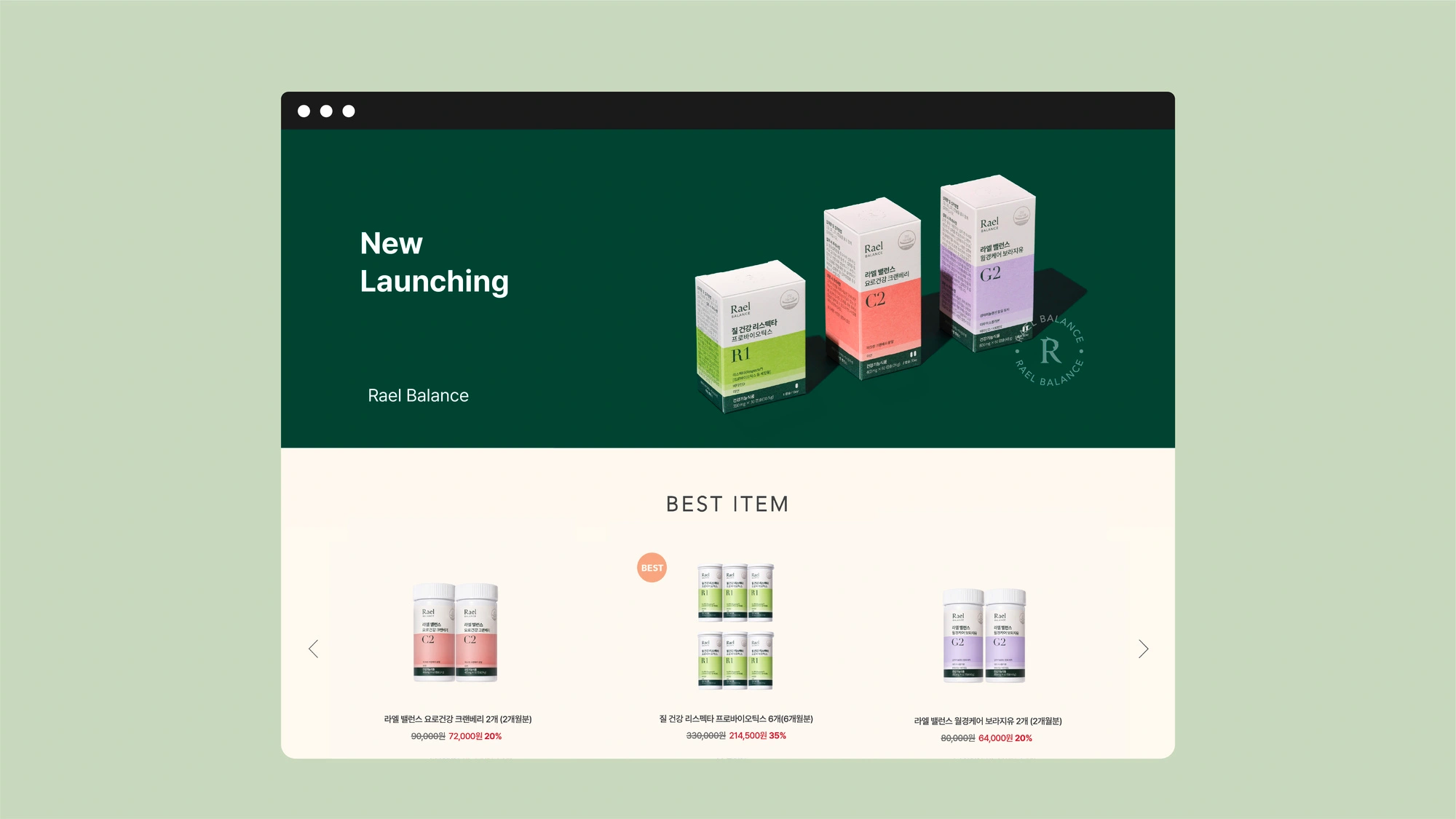Image resolution: width=1456 pixels, height=819 pixels.
Task: Open the 월경케어 보라지유 2개 product title
Action: click(987, 721)
